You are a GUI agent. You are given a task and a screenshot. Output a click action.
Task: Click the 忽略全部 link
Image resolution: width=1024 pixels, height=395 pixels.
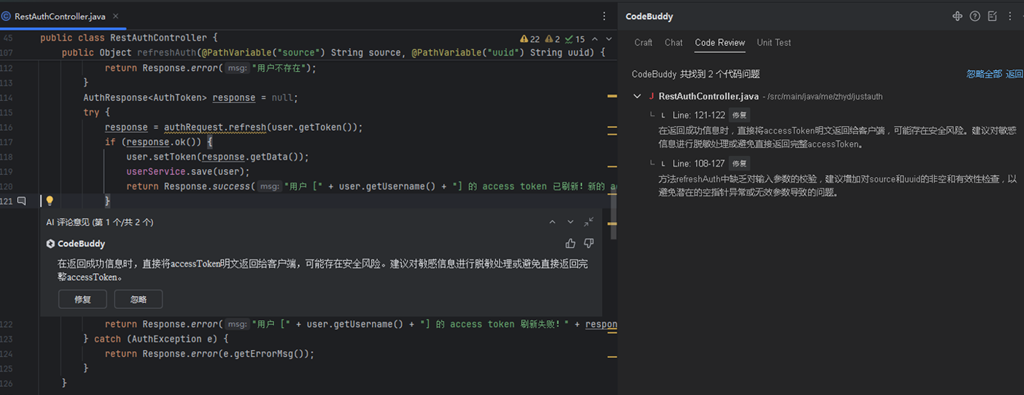[x=984, y=74]
